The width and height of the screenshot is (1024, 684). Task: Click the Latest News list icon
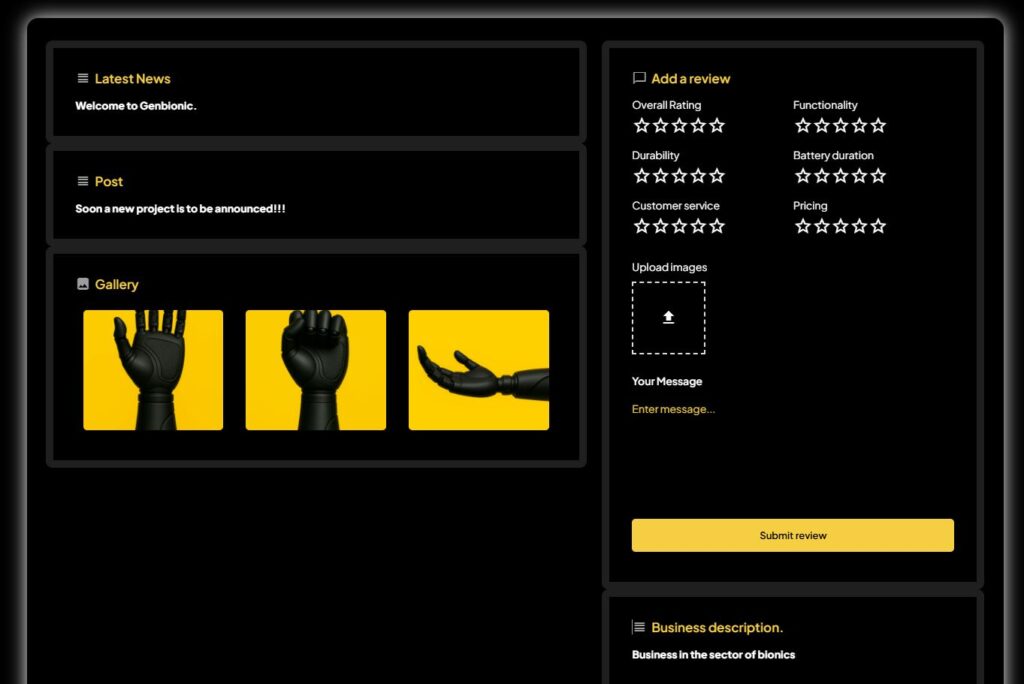[x=83, y=78]
